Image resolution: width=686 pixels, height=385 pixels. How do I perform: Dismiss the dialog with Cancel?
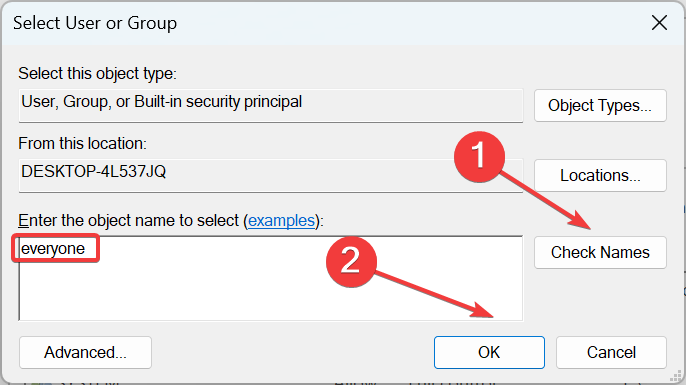click(611, 352)
